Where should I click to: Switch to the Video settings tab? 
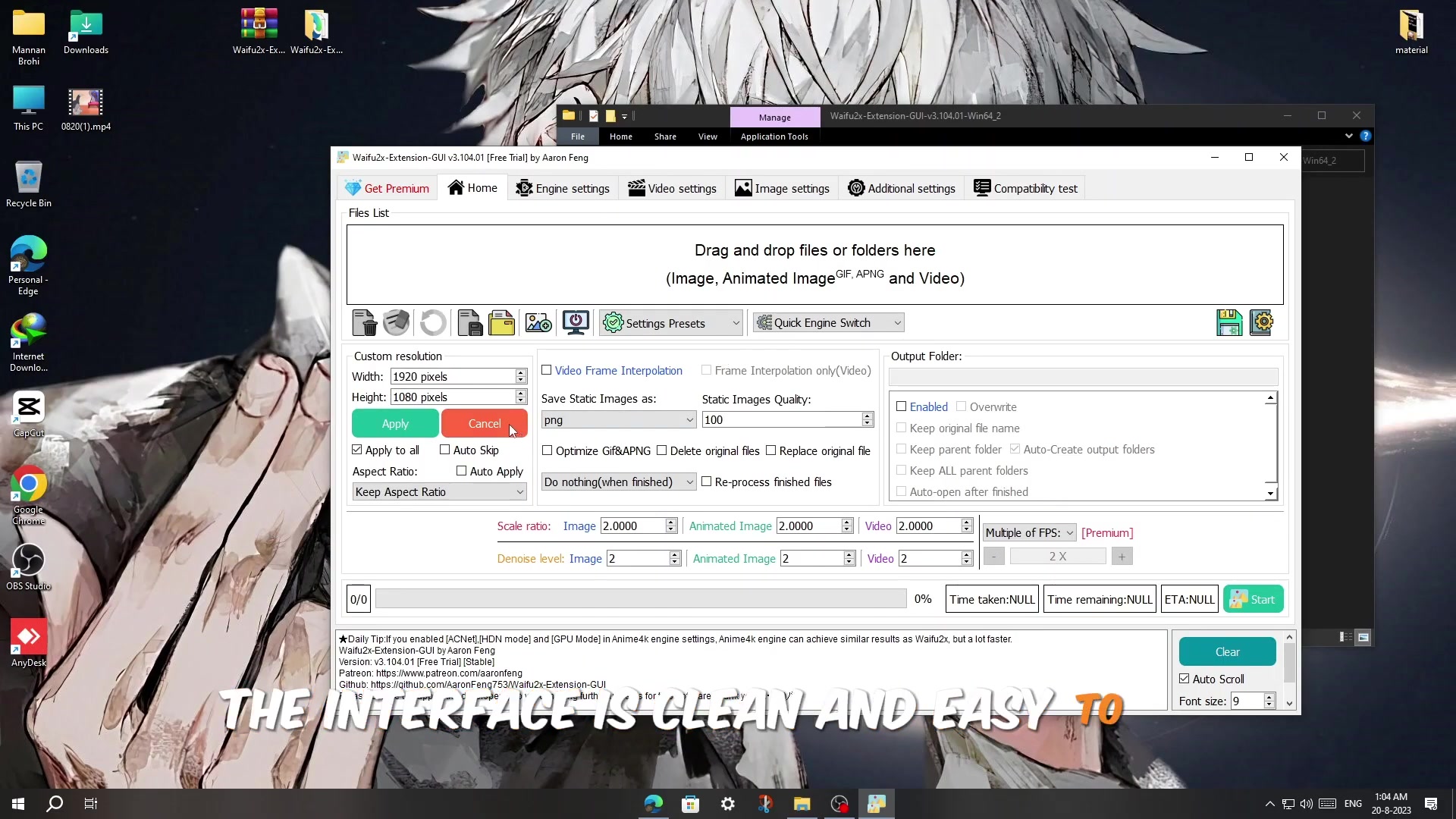672,187
